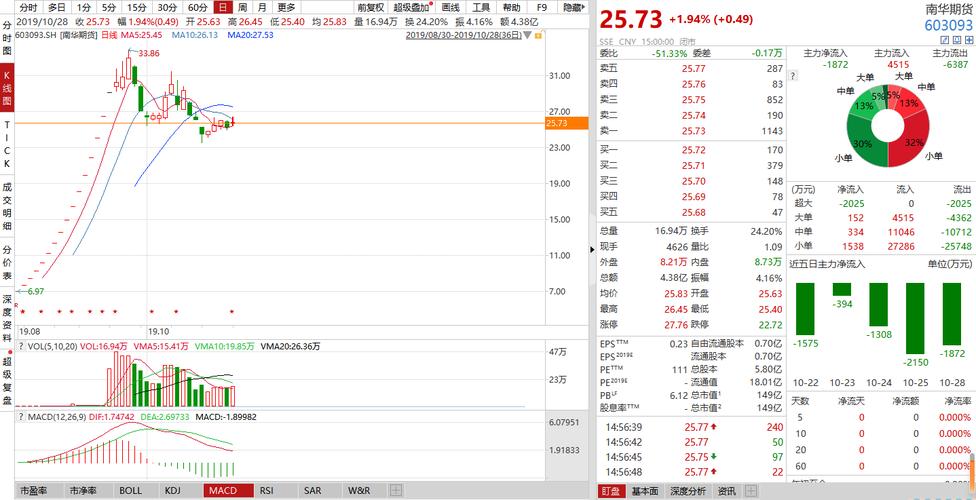This screenshot has height=500, width=976.
Task: Switch indicator to KDJ
Action: [173, 491]
